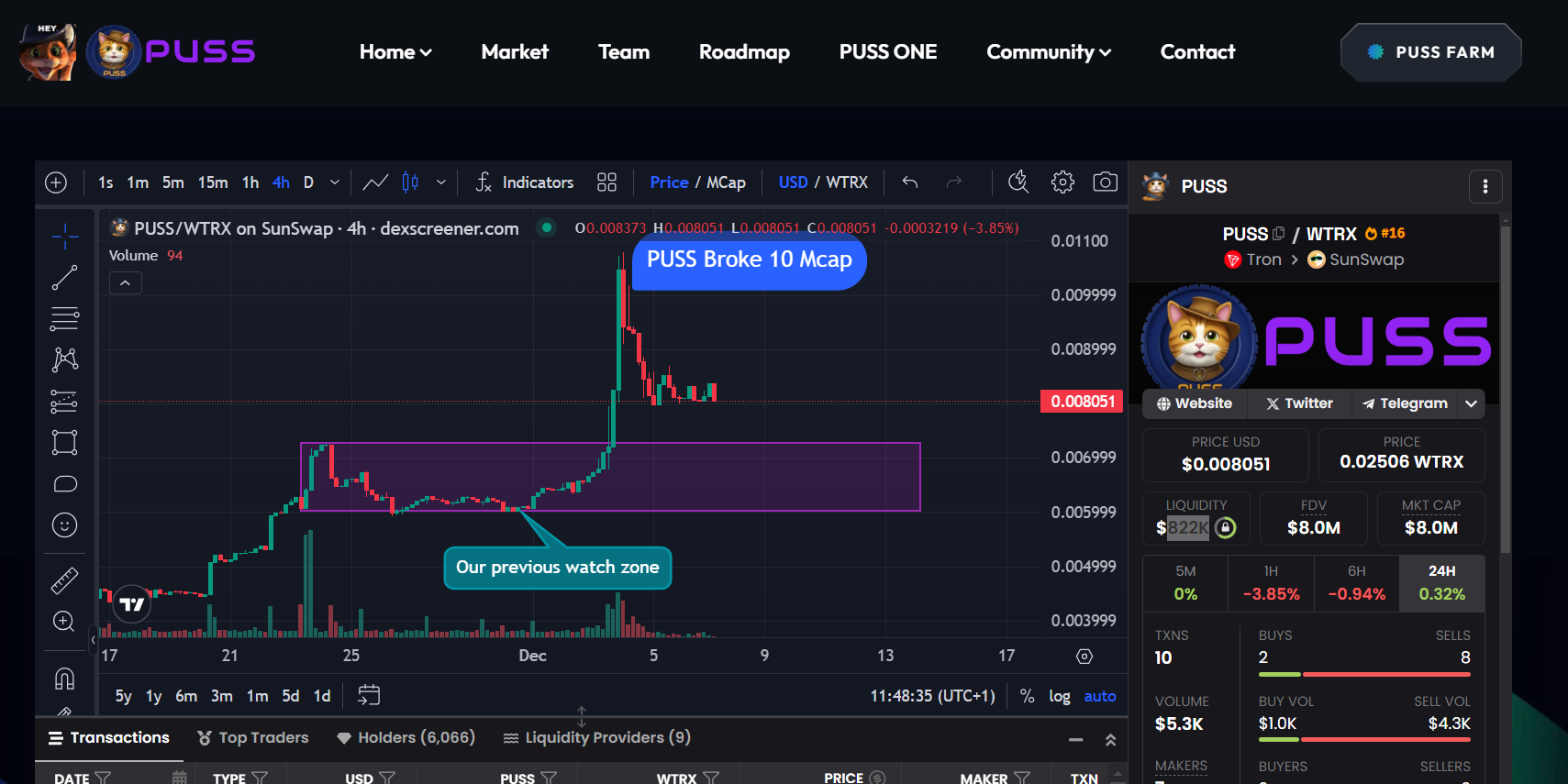Collapse the Volume indicator legend
The height and width of the screenshot is (784, 1568).
(x=126, y=283)
